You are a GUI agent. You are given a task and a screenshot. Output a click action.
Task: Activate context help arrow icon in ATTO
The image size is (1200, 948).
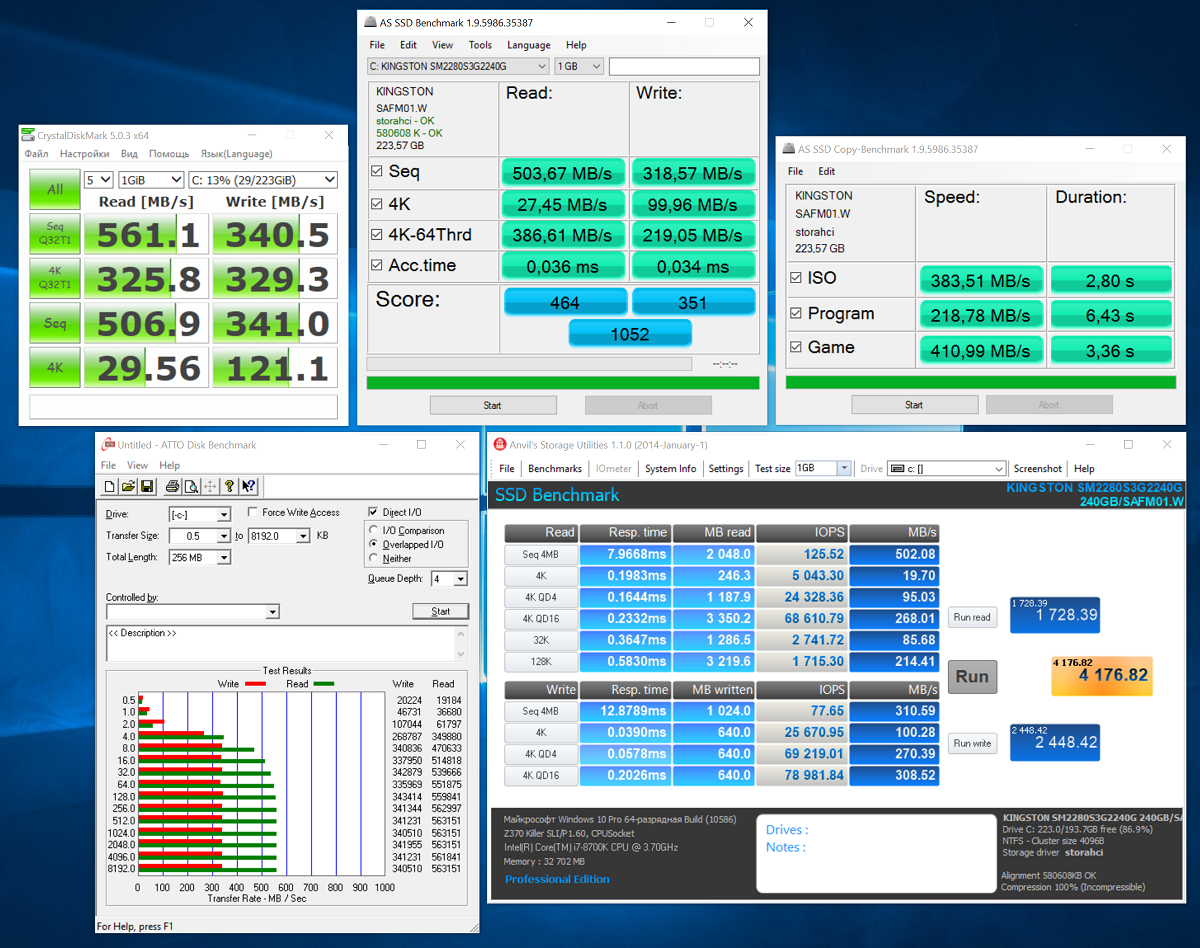(247, 486)
